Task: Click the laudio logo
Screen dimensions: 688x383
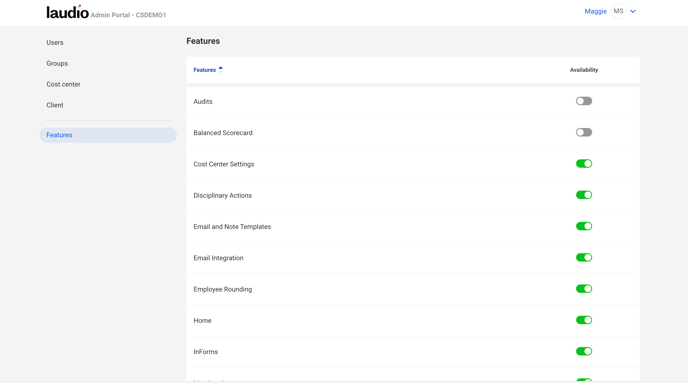Action: (x=68, y=12)
